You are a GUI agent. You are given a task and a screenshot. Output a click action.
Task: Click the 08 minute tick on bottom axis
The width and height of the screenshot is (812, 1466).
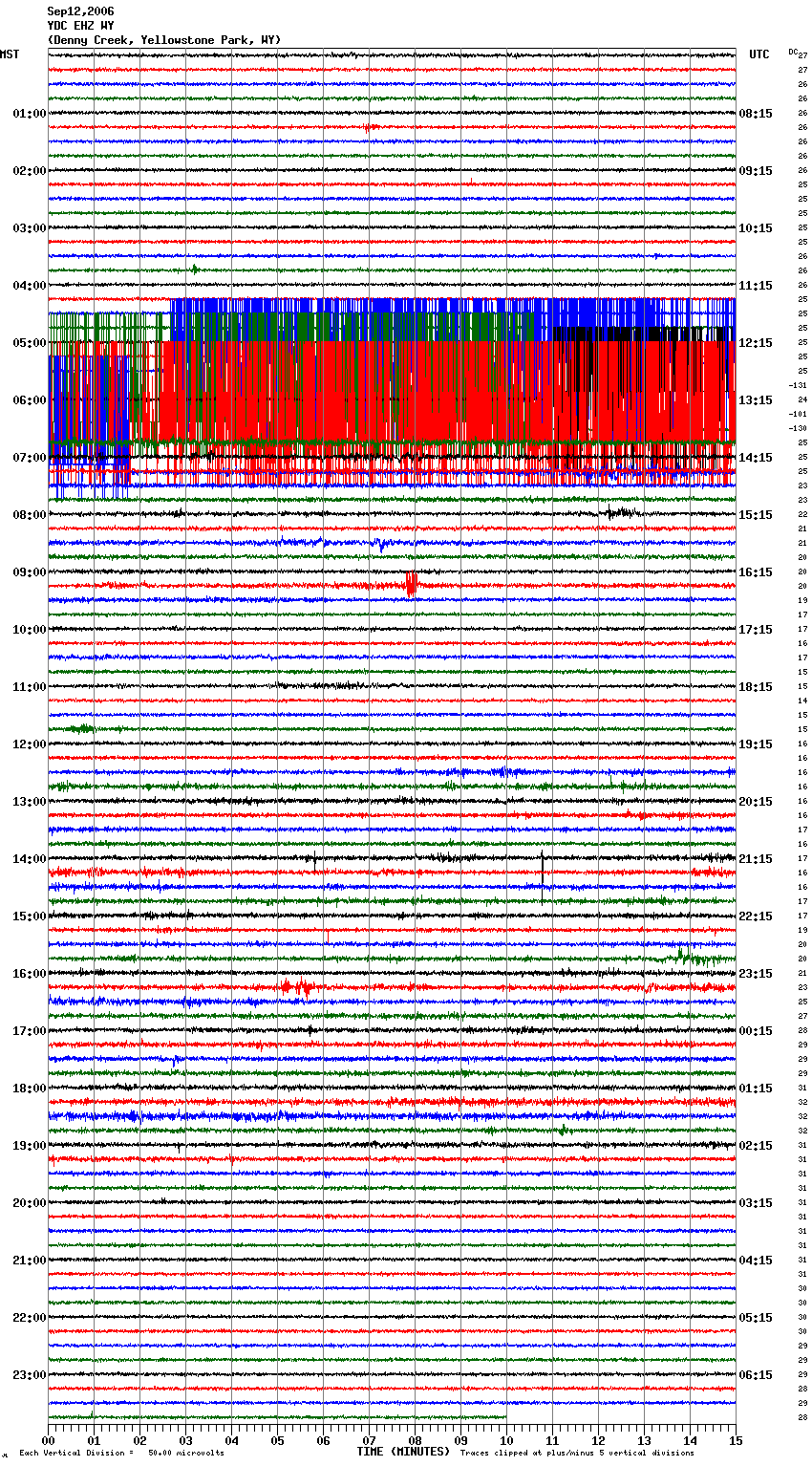[415, 1440]
